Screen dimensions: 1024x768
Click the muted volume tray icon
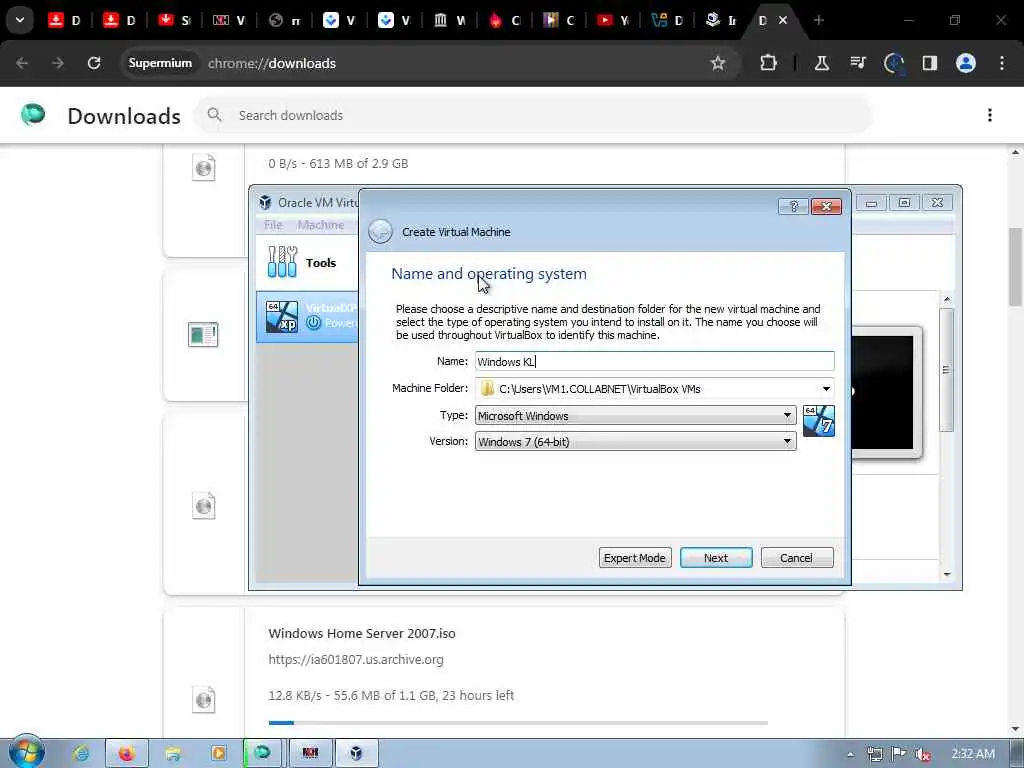(x=922, y=754)
